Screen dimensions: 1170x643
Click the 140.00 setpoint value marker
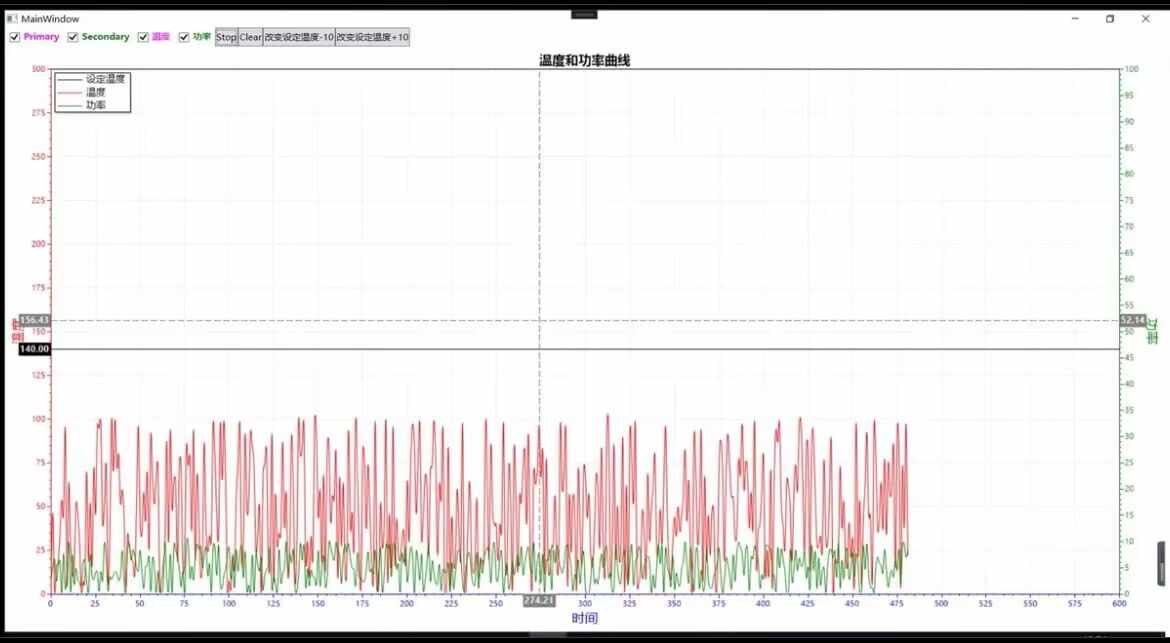coord(34,349)
